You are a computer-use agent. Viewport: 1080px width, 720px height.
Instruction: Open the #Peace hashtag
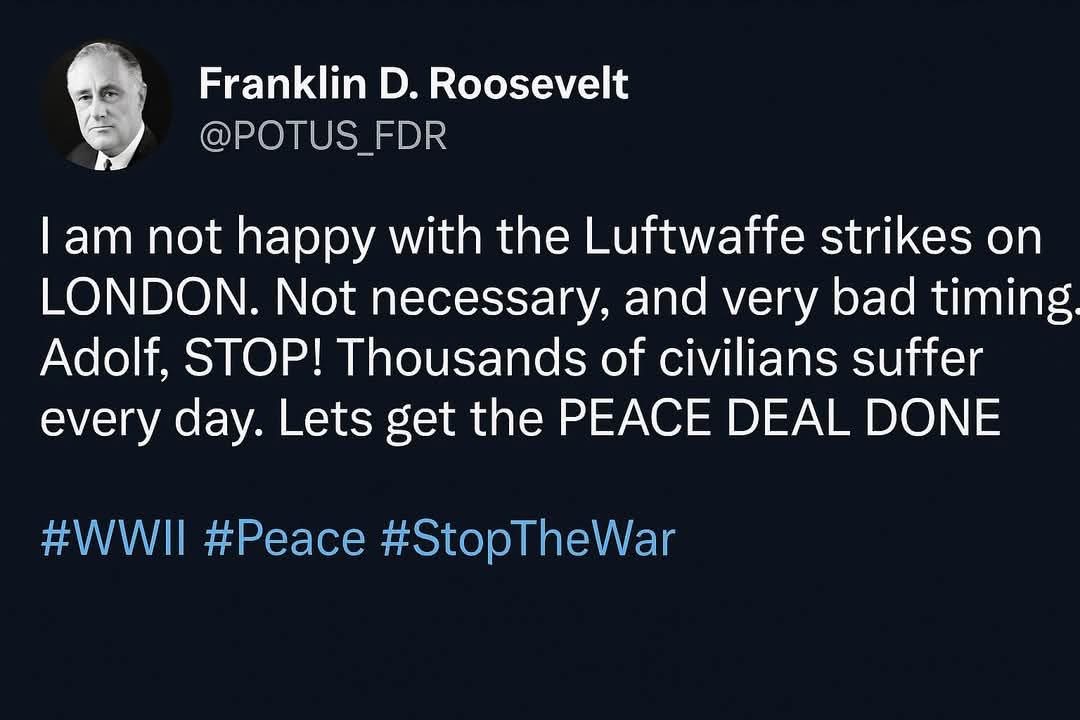coord(284,538)
